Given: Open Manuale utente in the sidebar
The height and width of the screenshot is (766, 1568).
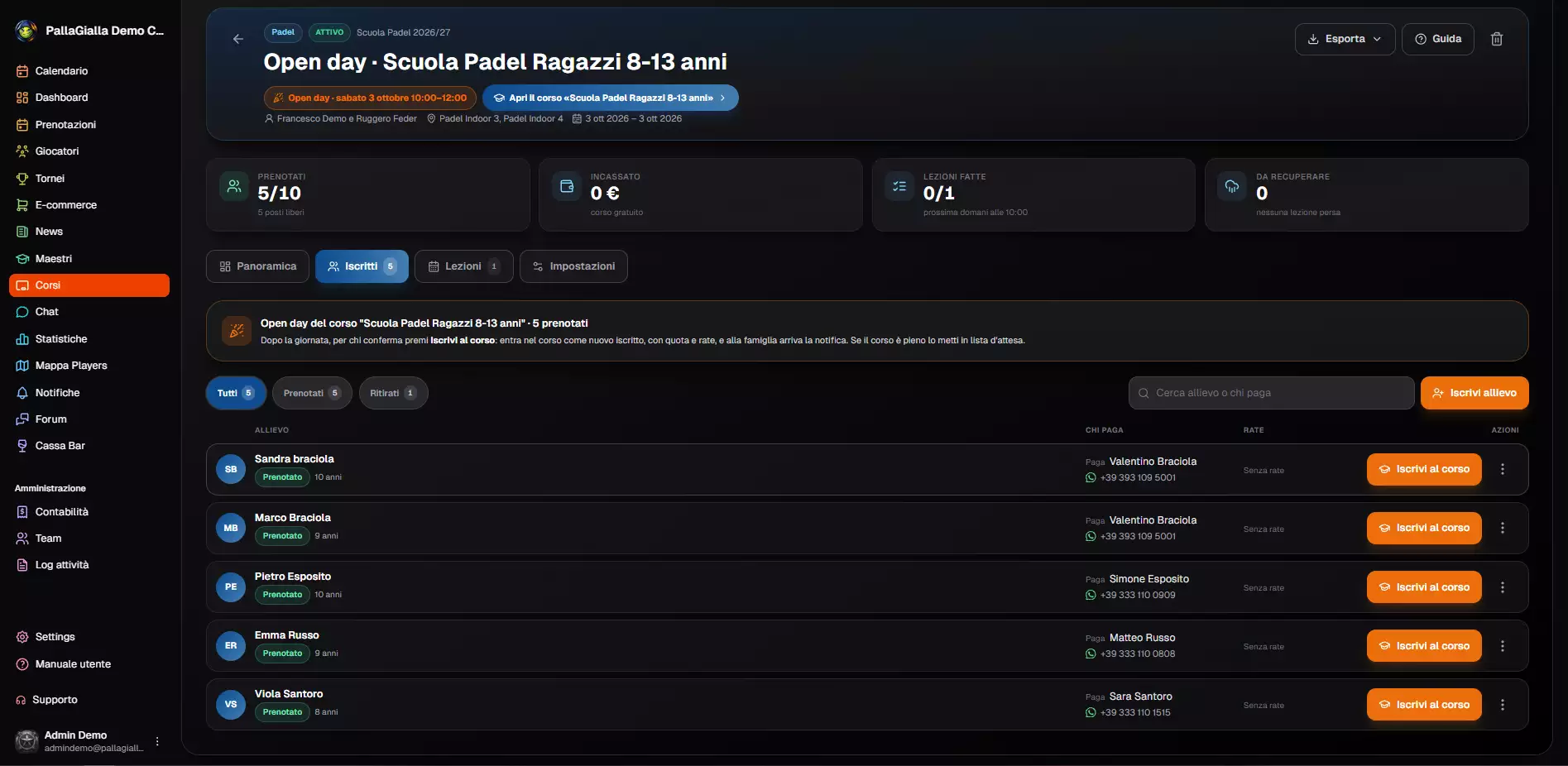Looking at the screenshot, I should point(73,664).
